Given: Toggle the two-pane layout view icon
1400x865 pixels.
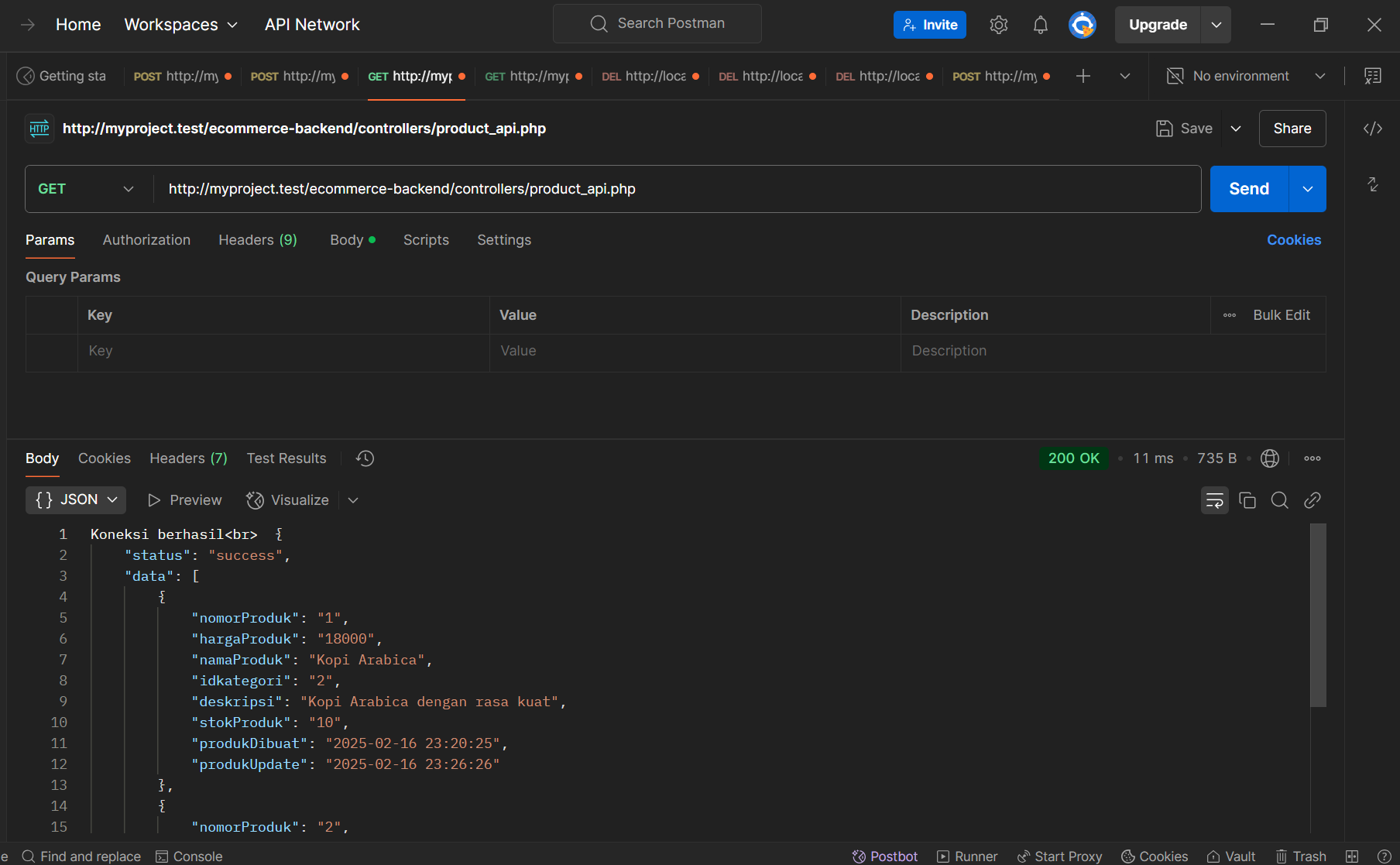Looking at the screenshot, I should (x=1352, y=856).
